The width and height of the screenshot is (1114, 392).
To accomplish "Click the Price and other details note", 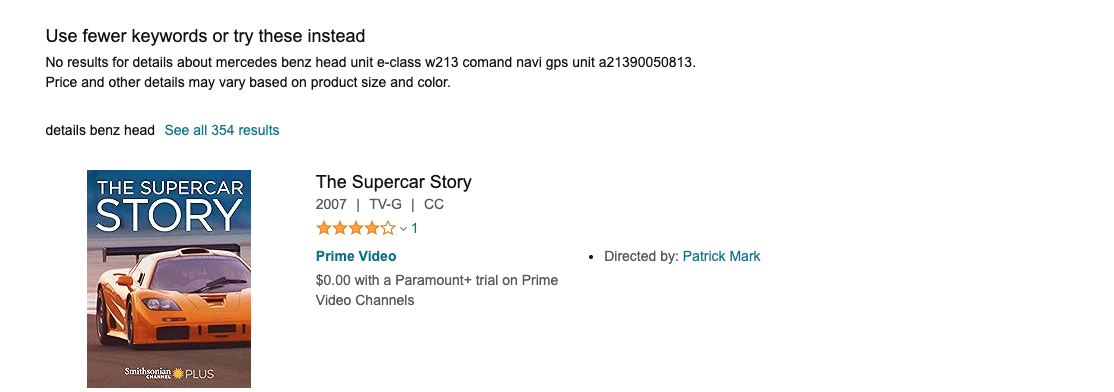I will point(248,82).
